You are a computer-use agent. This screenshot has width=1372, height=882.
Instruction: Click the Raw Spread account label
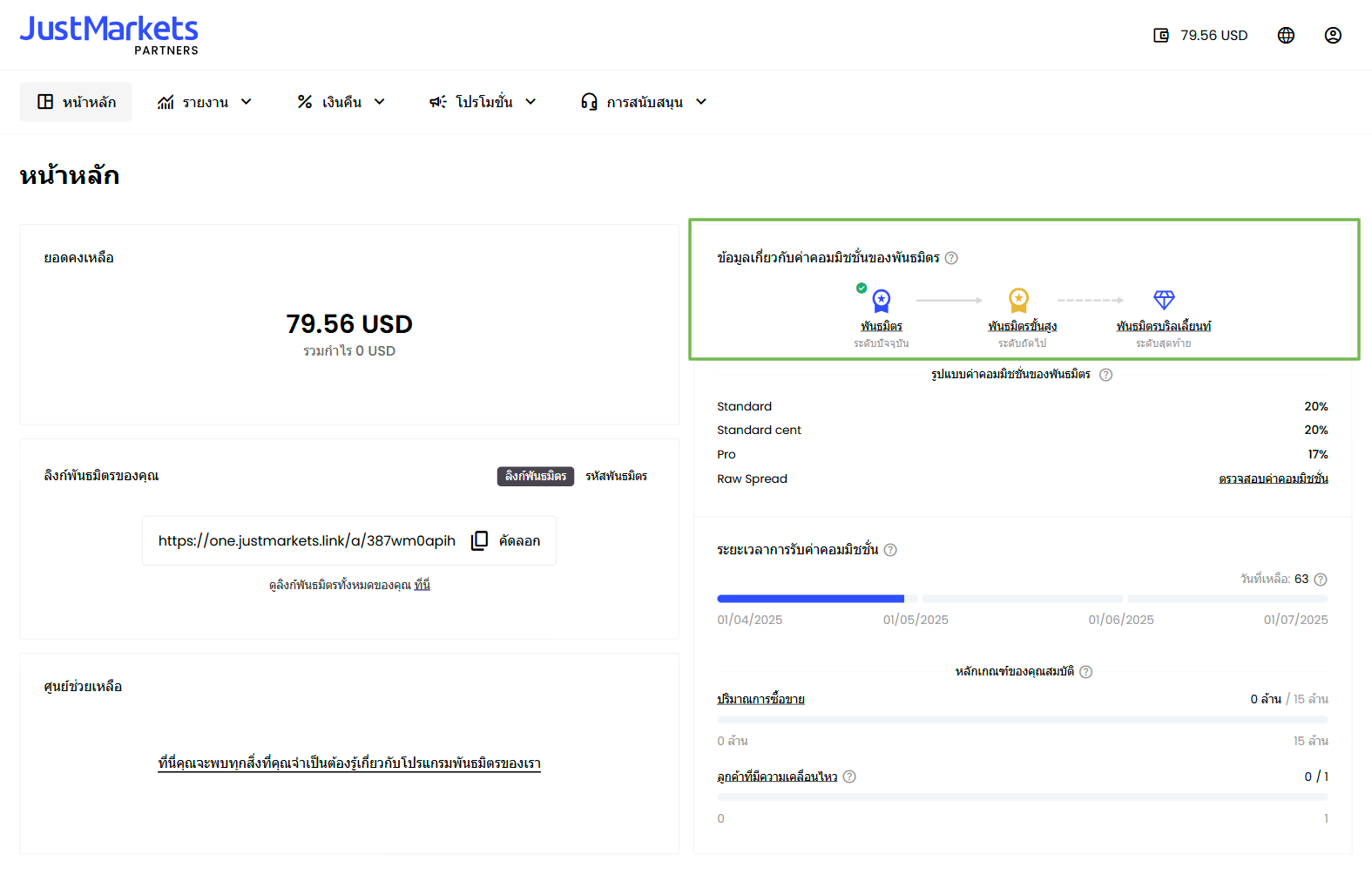pyautogui.click(x=752, y=479)
